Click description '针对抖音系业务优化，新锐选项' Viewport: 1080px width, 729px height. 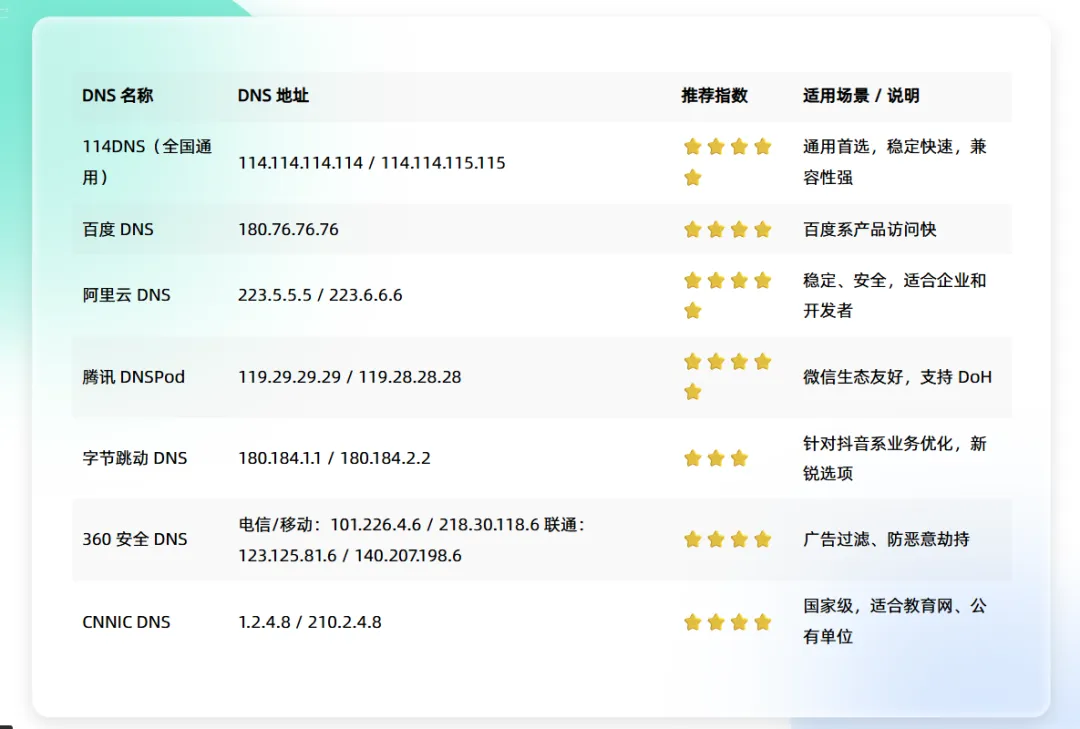pos(895,458)
